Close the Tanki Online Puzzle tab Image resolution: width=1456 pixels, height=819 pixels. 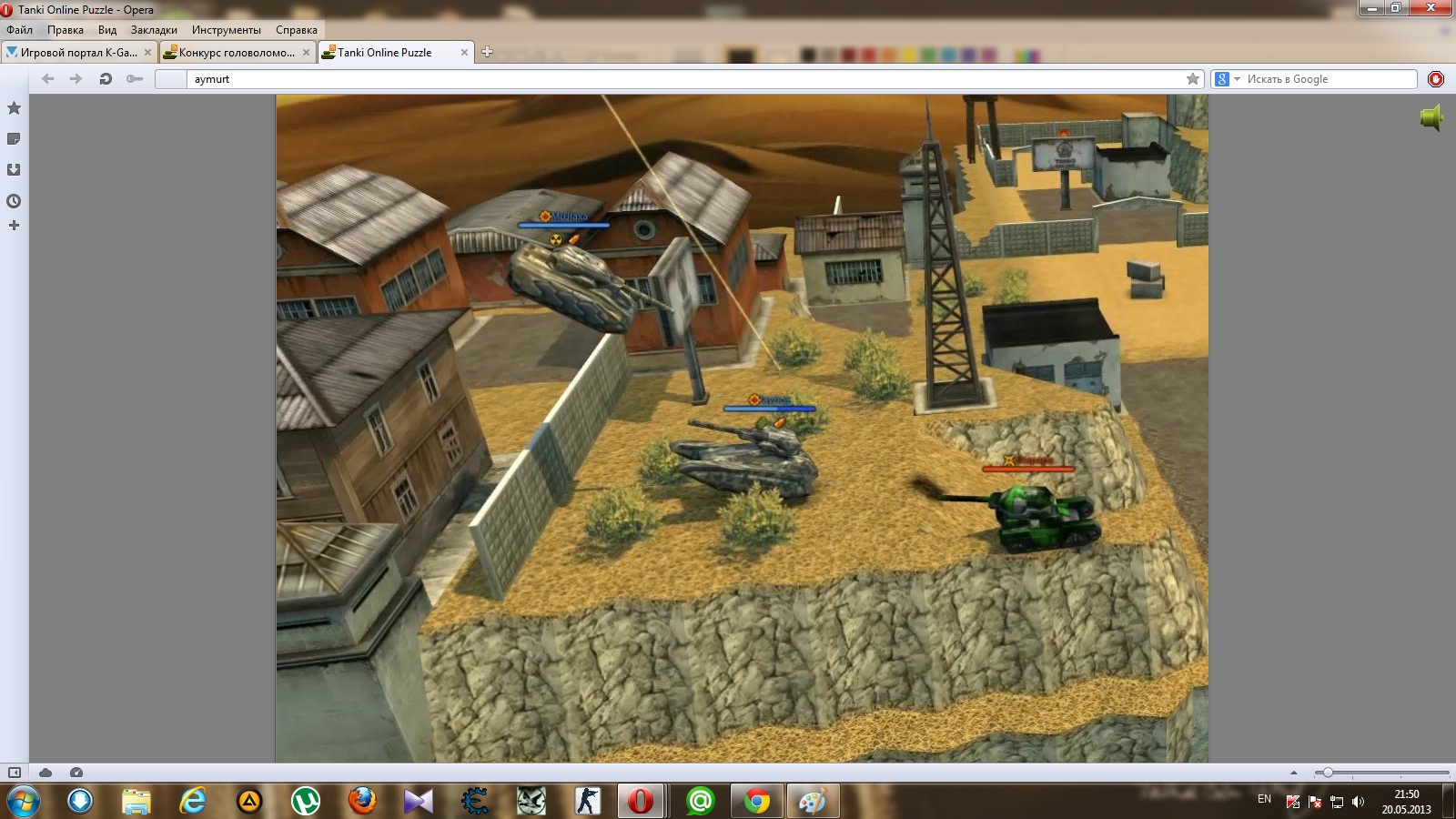pos(464,53)
